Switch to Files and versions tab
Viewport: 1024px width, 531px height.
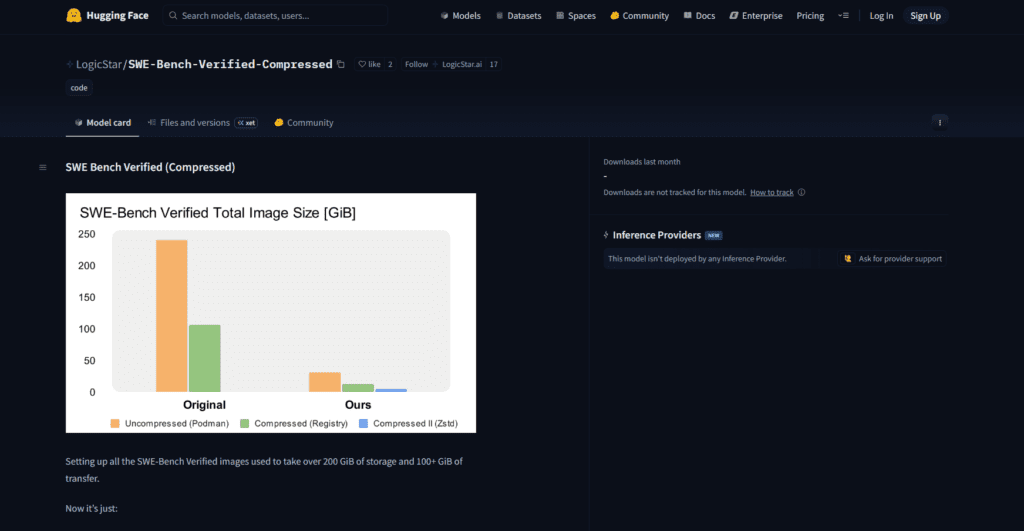[x=202, y=123]
